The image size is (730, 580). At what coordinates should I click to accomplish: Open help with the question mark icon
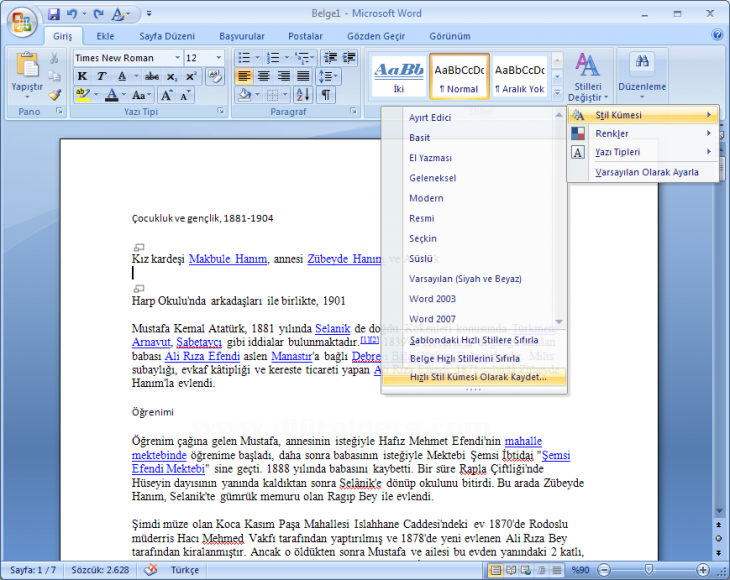click(x=717, y=34)
